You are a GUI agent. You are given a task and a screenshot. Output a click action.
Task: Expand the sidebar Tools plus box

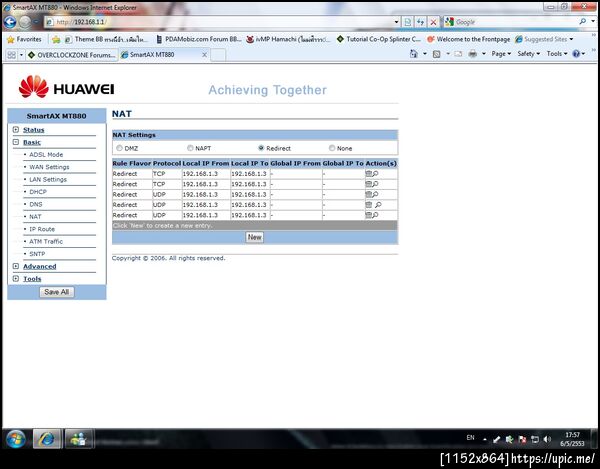(16, 278)
